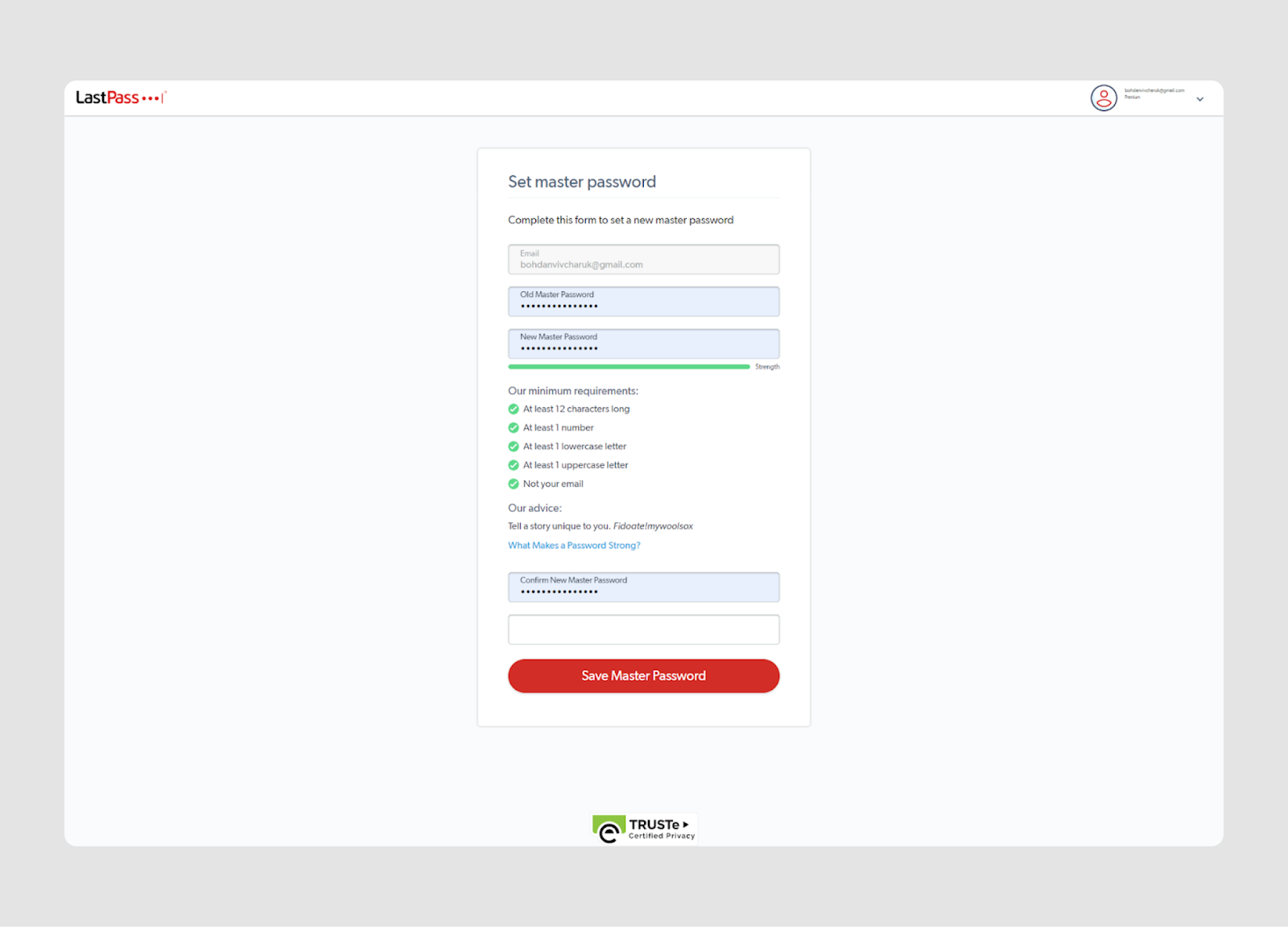
Task: Click the green check beside 12 characters
Action: click(514, 409)
